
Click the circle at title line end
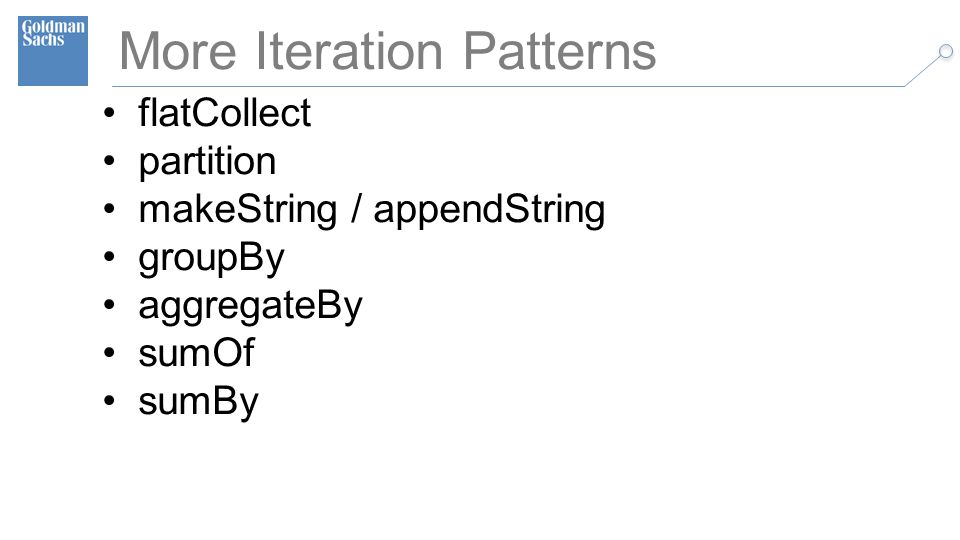946,51
